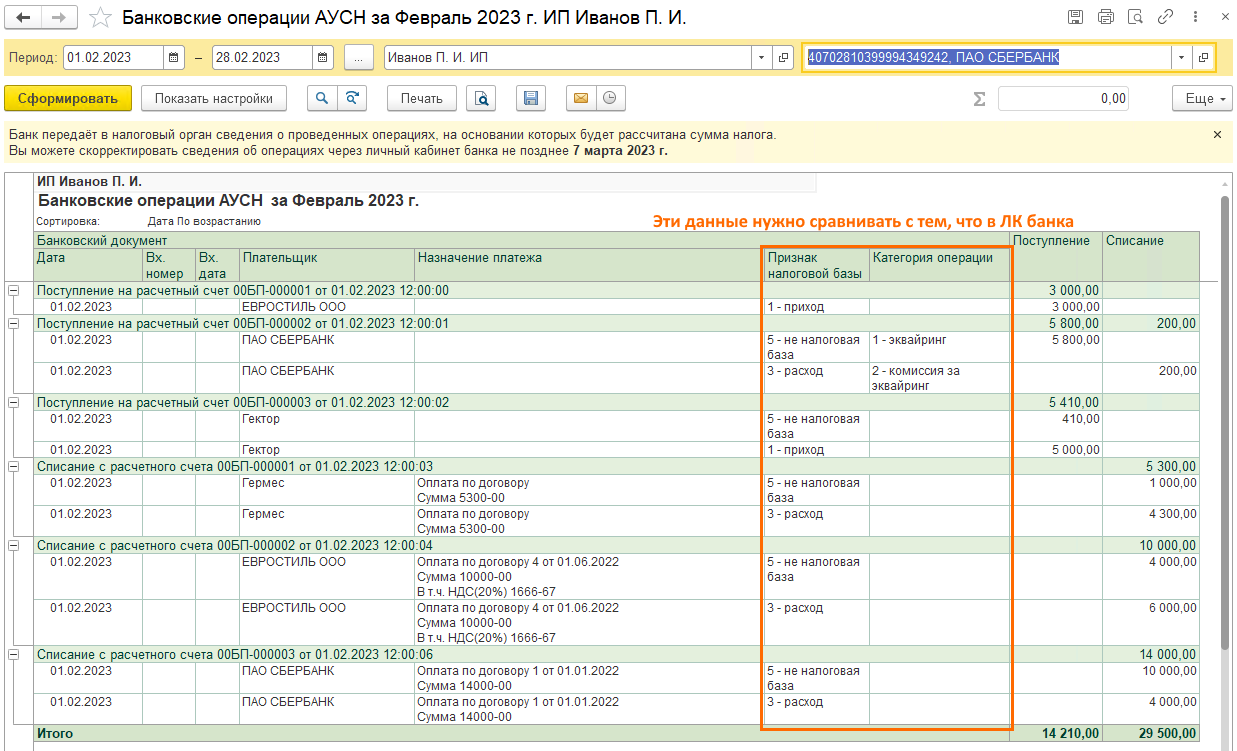Select the Плательщик column header

tap(327, 265)
